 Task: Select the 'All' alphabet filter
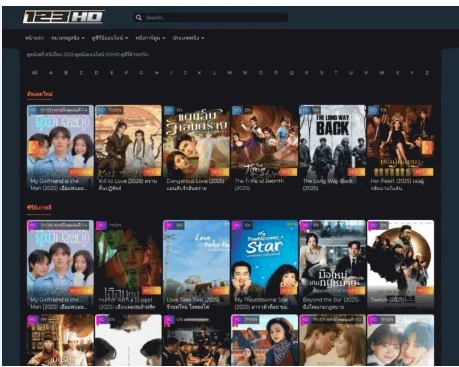pyautogui.click(x=34, y=72)
